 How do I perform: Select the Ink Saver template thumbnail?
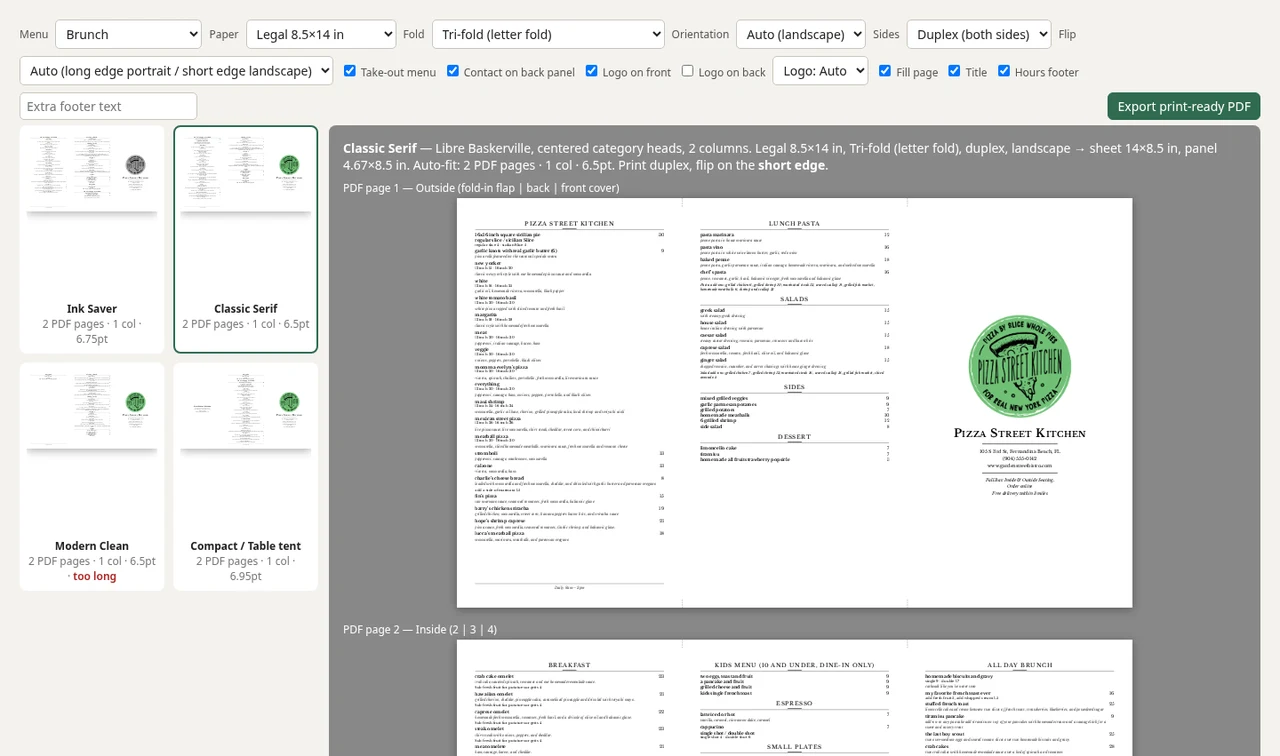[92, 240]
